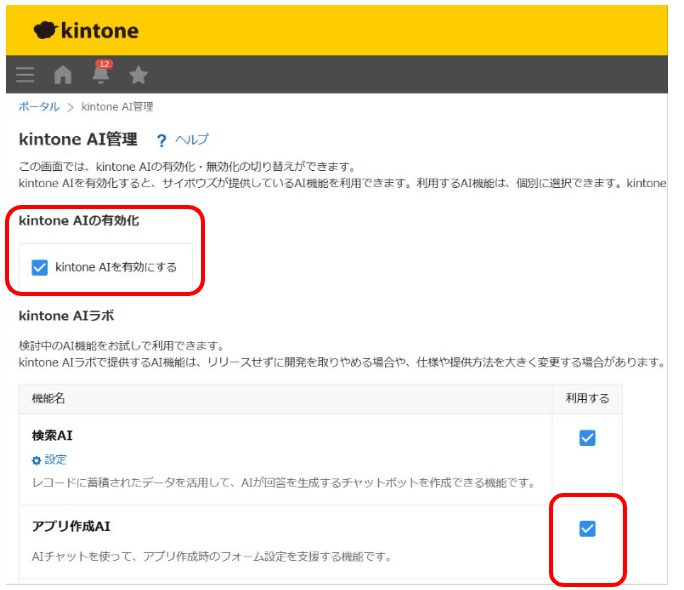Uncheck the kintone AIを有効にする checkbox

[40, 267]
